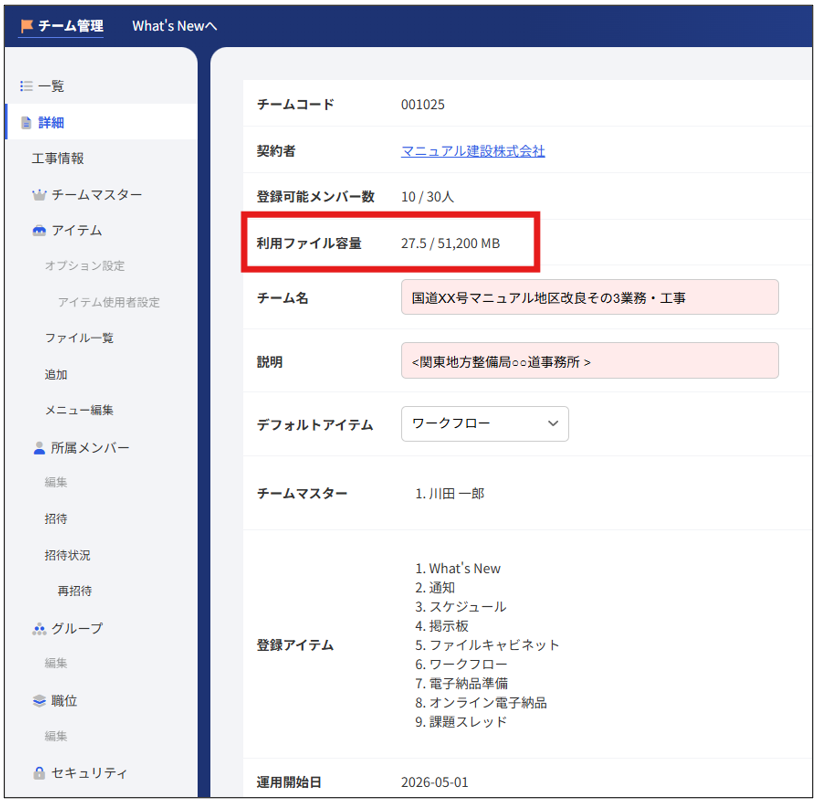Open sidebar チームマスター section
Viewport: 815px width, 801px height.
(97, 194)
